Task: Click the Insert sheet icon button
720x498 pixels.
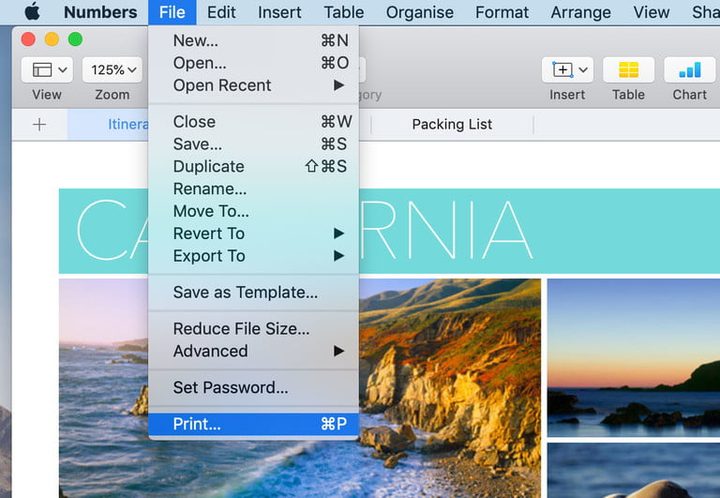Action: [x=567, y=70]
